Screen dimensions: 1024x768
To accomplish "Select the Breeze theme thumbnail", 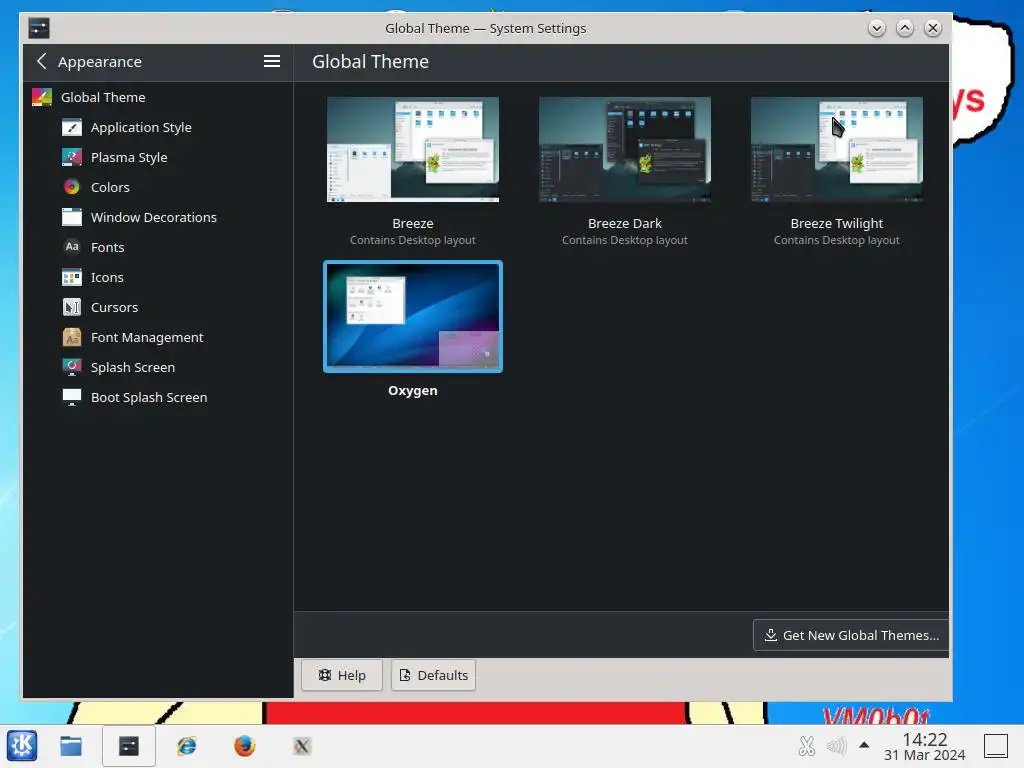I will click(413, 150).
